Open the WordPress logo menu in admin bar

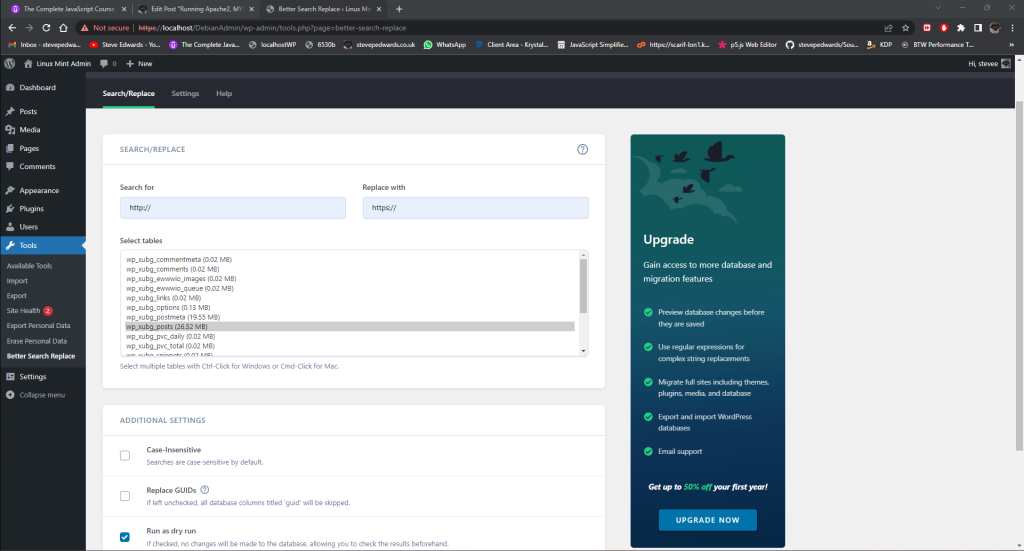click(10, 63)
